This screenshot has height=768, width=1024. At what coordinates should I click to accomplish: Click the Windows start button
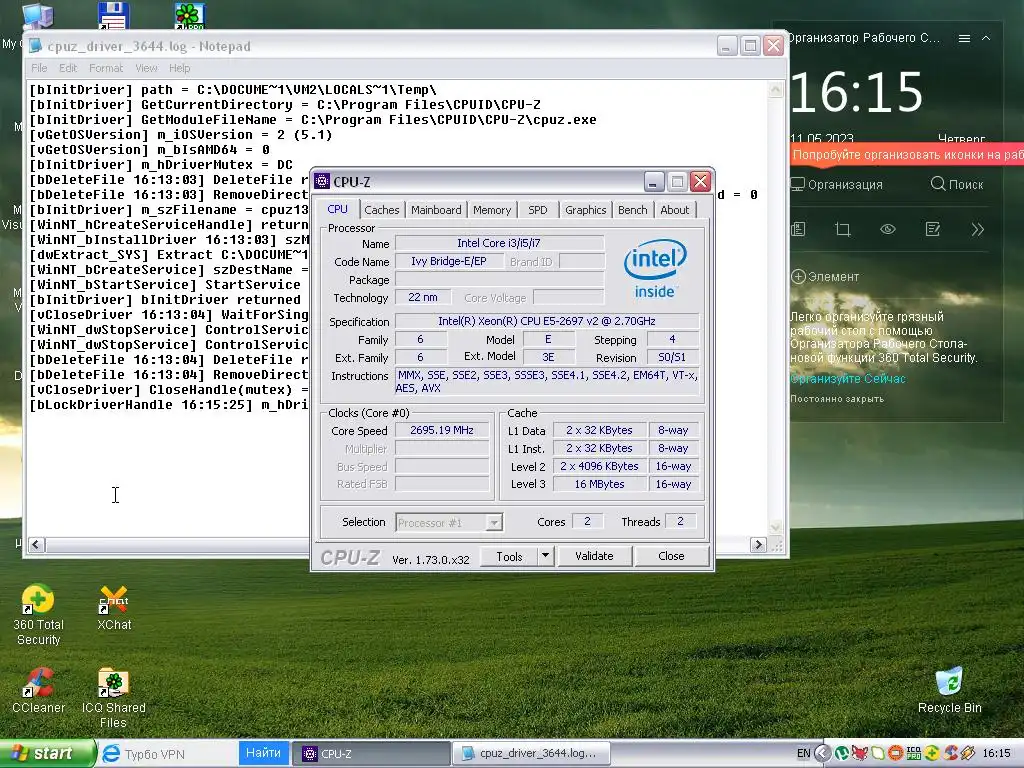pos(47,754)
